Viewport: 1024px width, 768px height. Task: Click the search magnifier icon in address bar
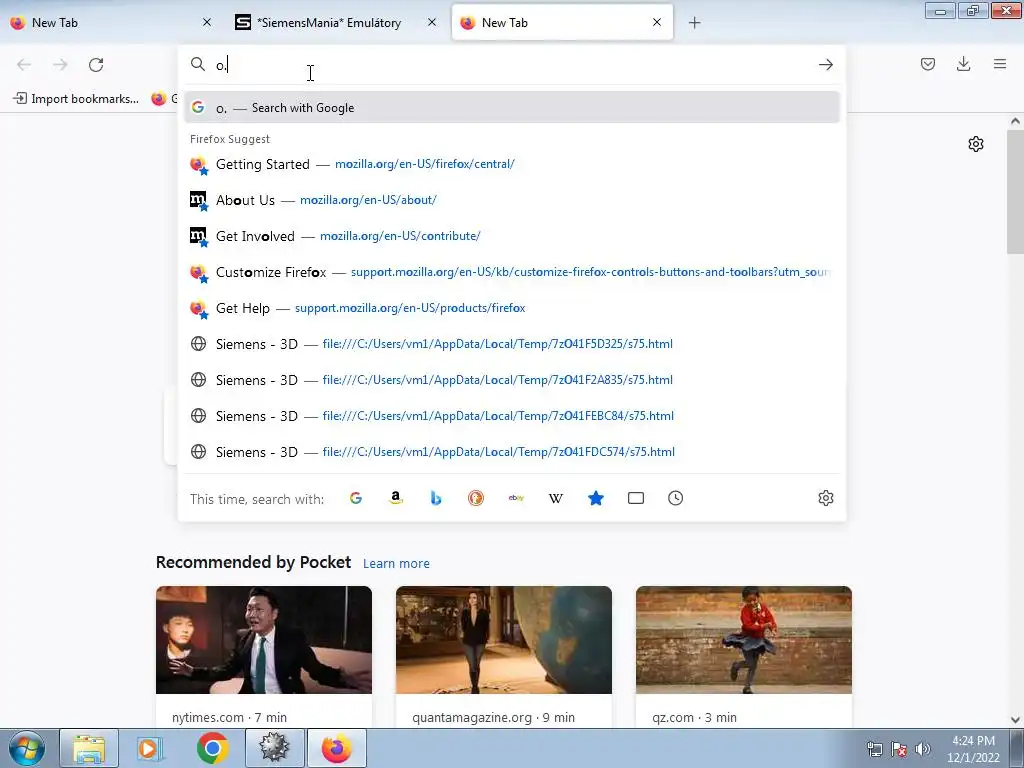198,64
